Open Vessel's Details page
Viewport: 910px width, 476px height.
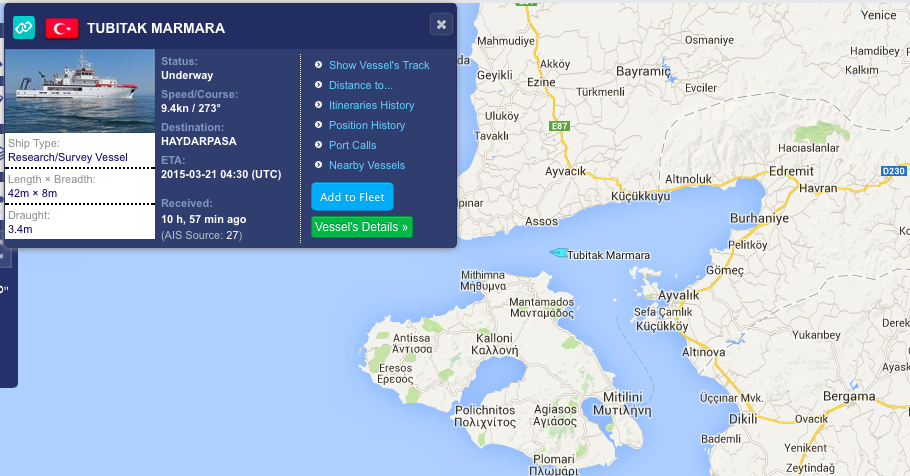tap(361, 227)
